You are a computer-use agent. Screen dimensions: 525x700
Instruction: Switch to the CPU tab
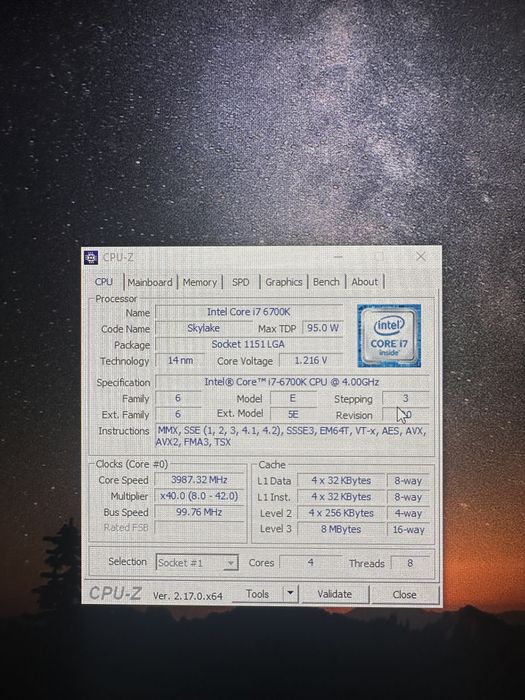tap(104, 282)
